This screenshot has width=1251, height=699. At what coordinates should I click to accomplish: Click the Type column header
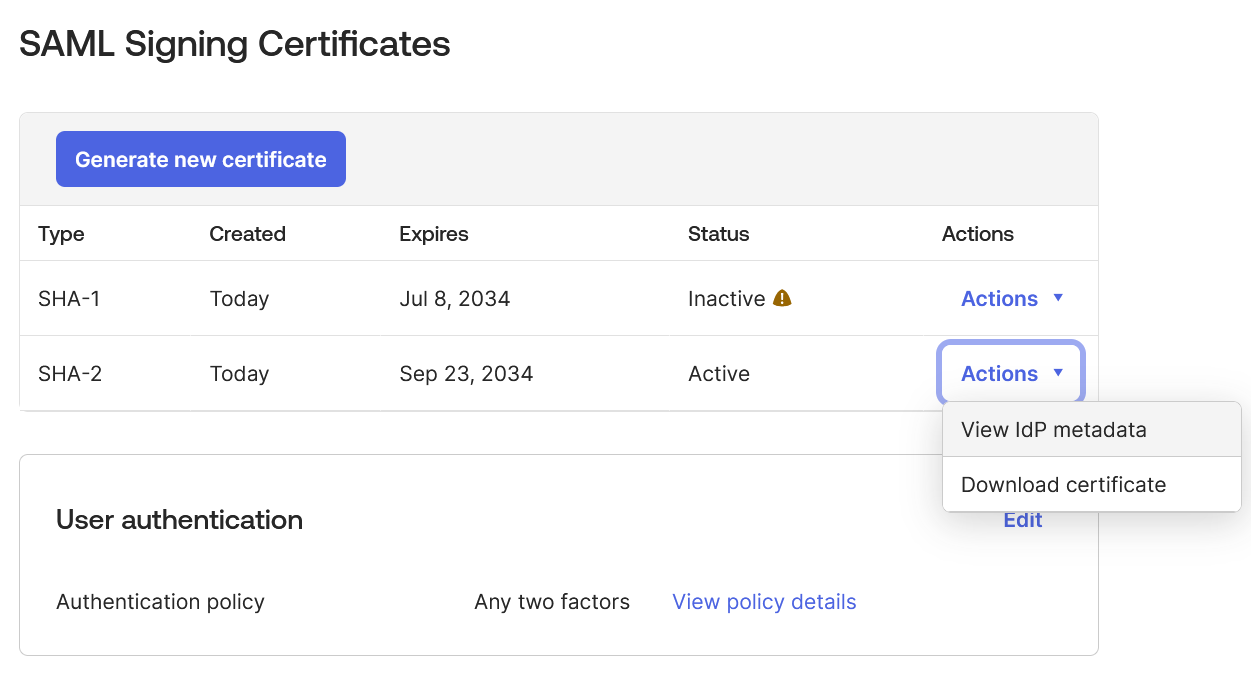coord(61,234)
